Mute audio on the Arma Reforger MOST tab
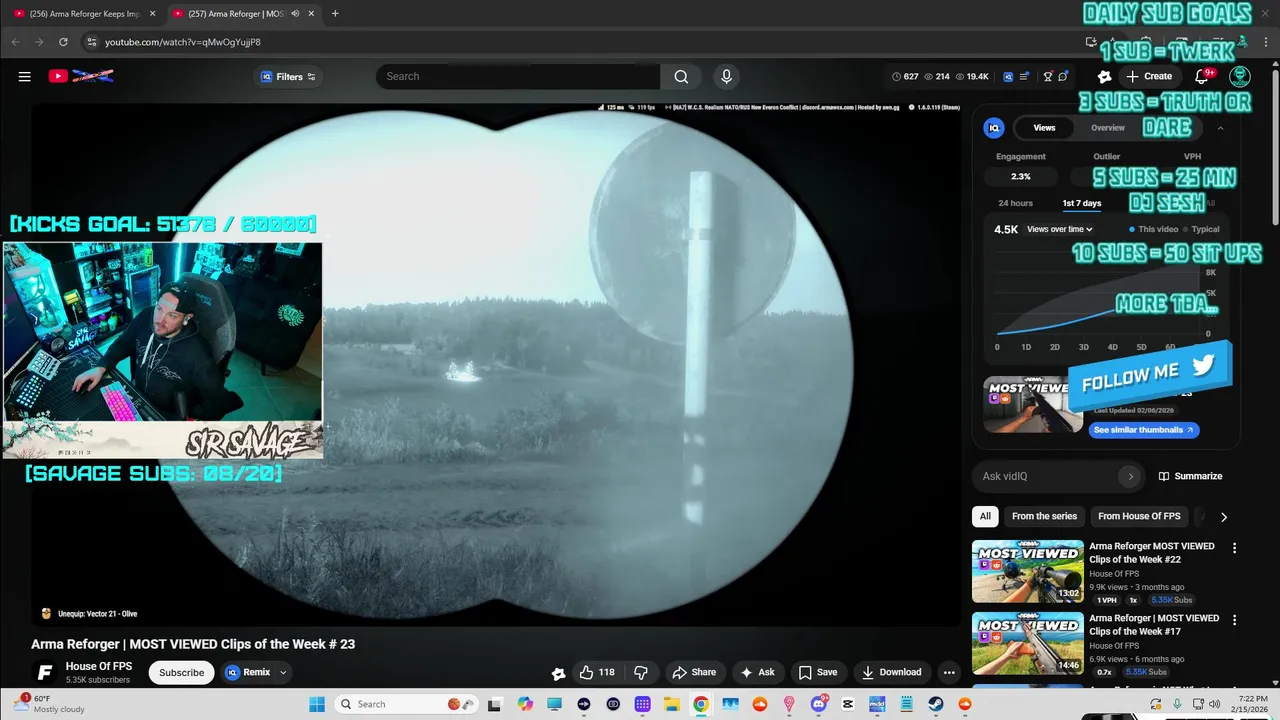This screenshot has width=1280, height=720. [x=295, y=13]
